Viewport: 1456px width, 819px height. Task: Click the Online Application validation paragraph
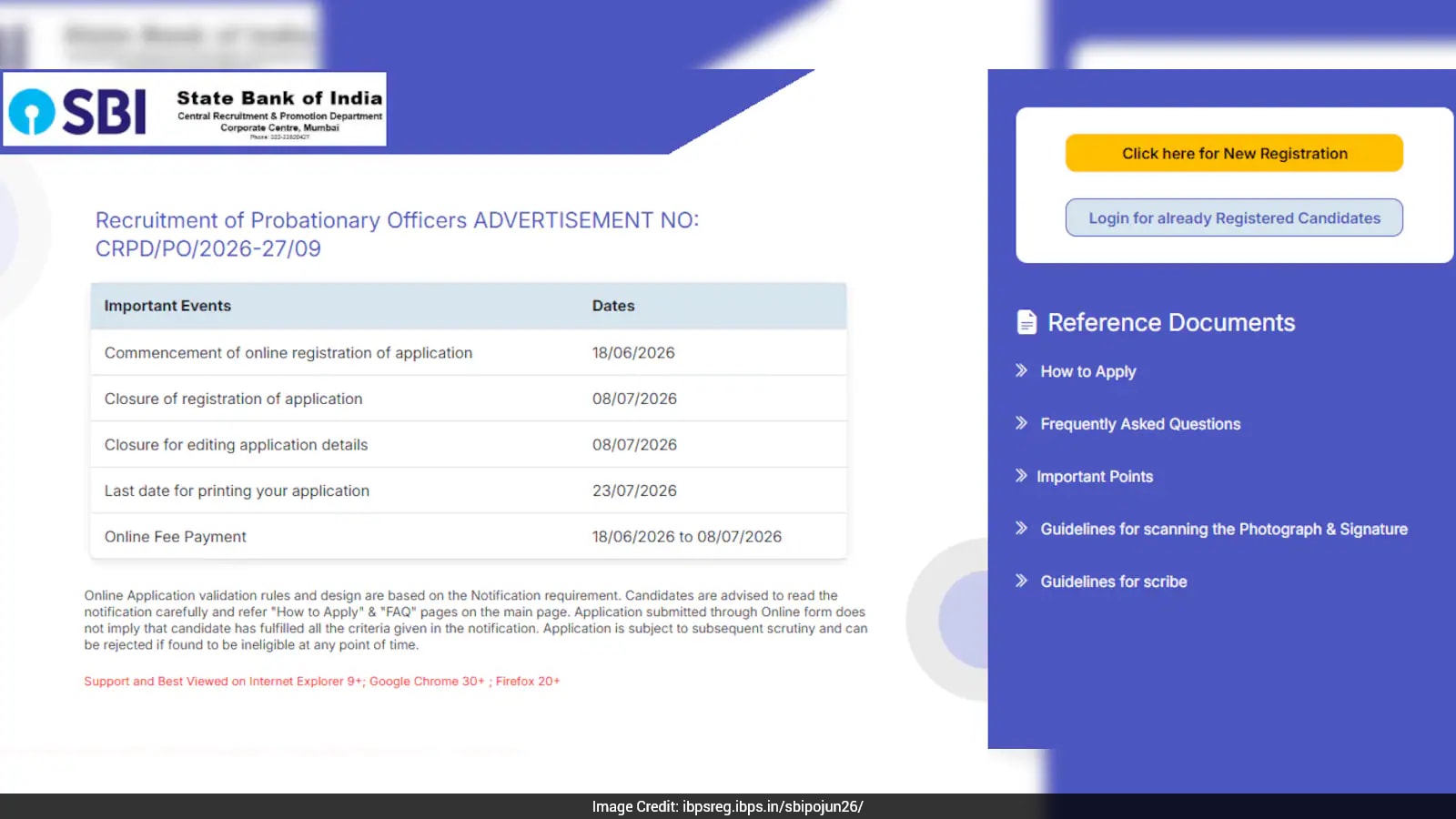[x=476, y=620]
